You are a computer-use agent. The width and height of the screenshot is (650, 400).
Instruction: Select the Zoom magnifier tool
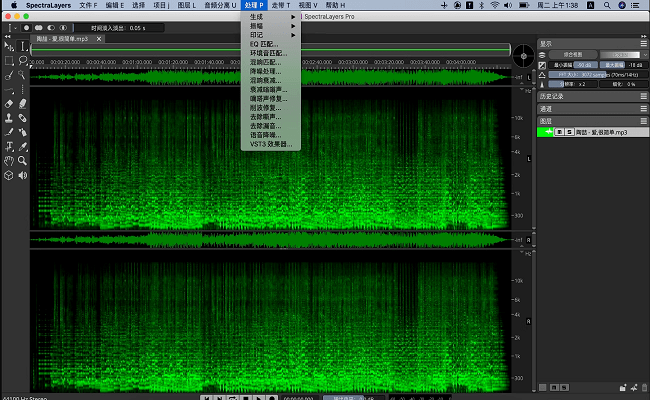(22, 160)
